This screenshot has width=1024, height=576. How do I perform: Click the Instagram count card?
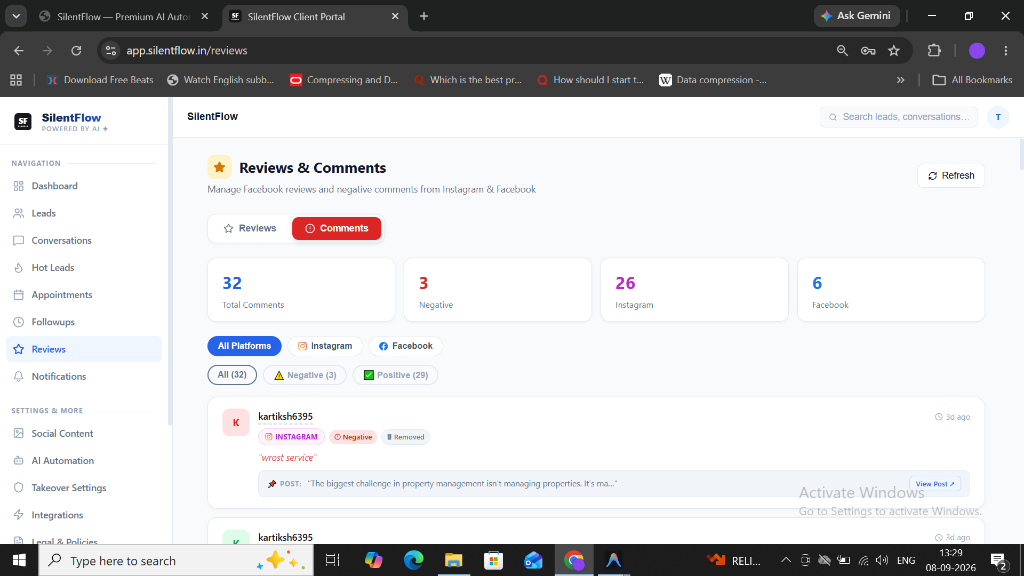click(694, 289)
